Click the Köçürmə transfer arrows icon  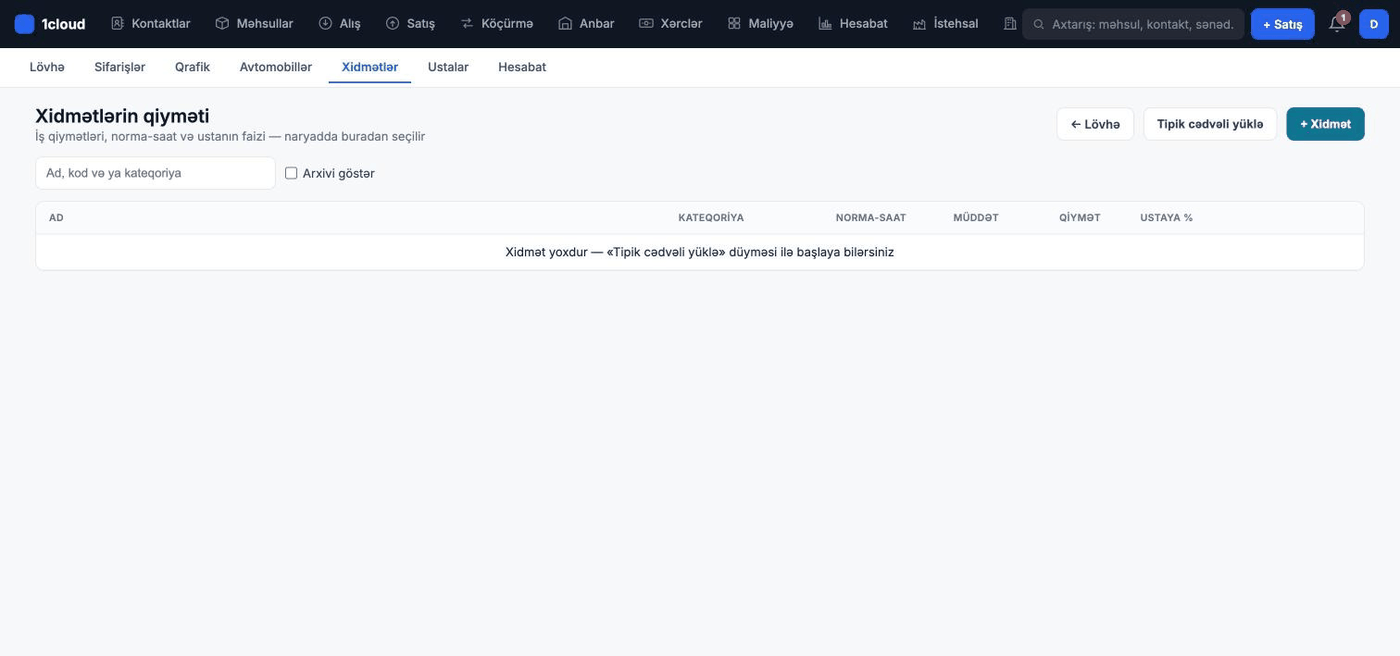(467, 23)
